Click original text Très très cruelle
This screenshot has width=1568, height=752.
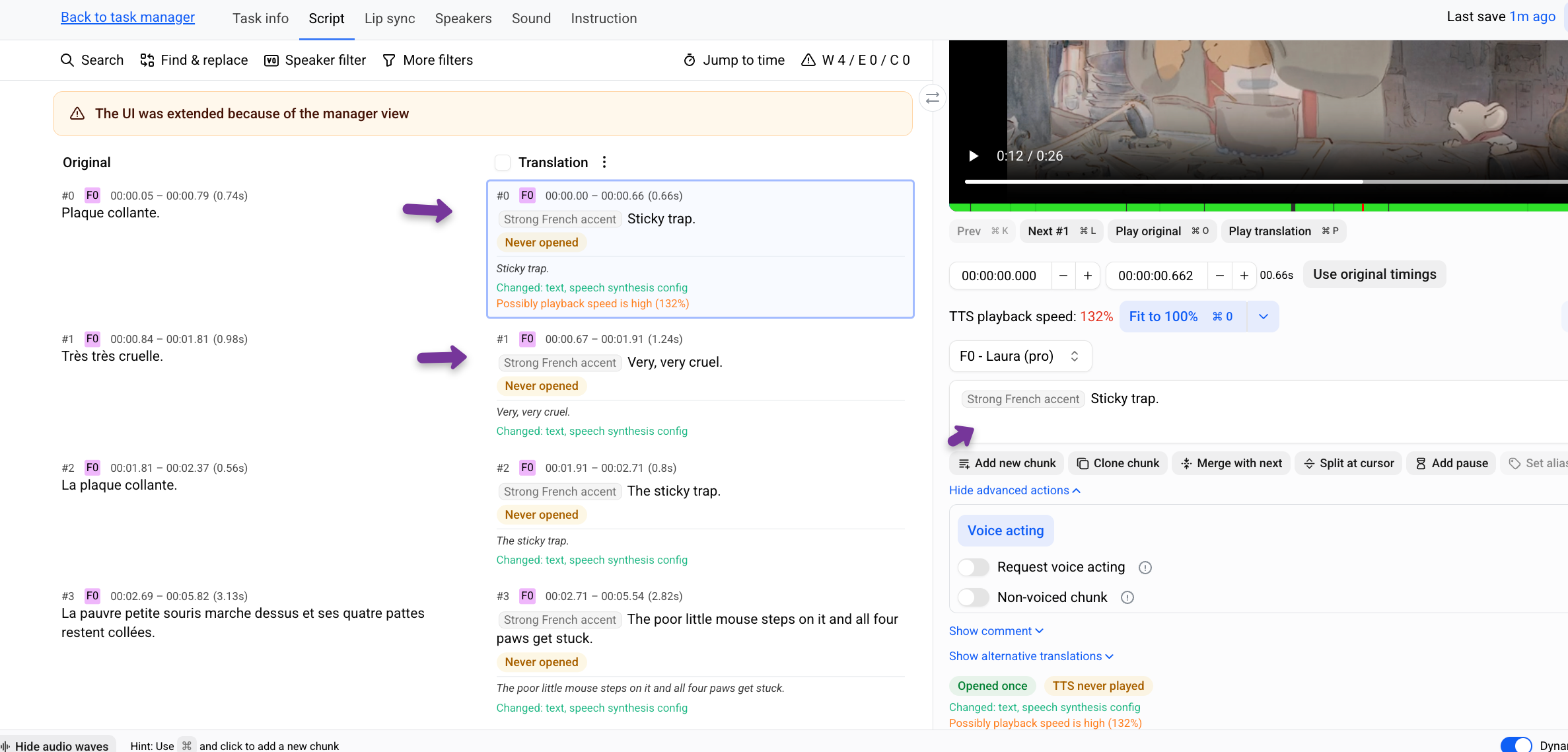pos(112,356)
